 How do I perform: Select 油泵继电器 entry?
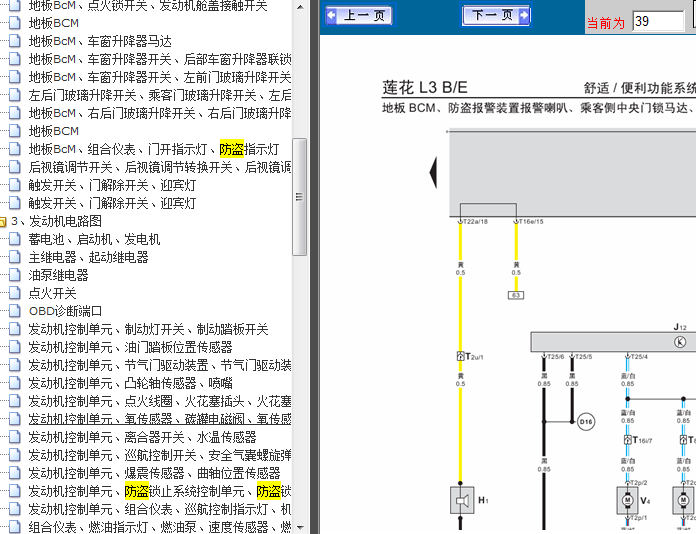click(58, 275)
